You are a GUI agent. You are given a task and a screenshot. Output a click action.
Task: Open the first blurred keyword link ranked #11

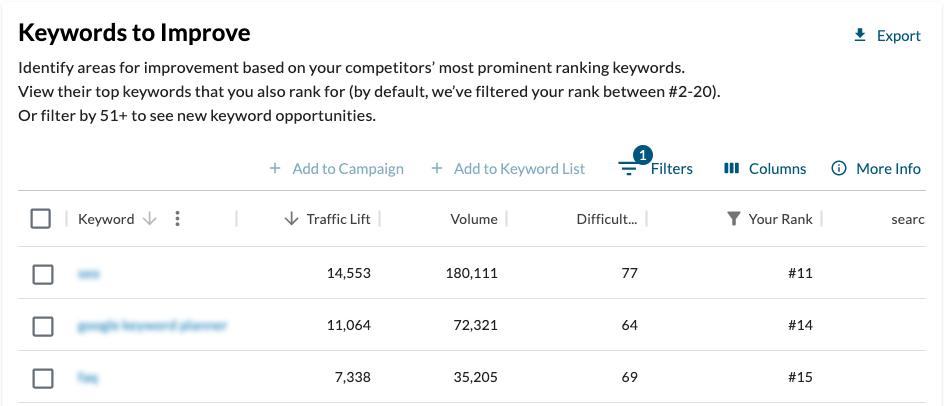click(x=89, y=274)
